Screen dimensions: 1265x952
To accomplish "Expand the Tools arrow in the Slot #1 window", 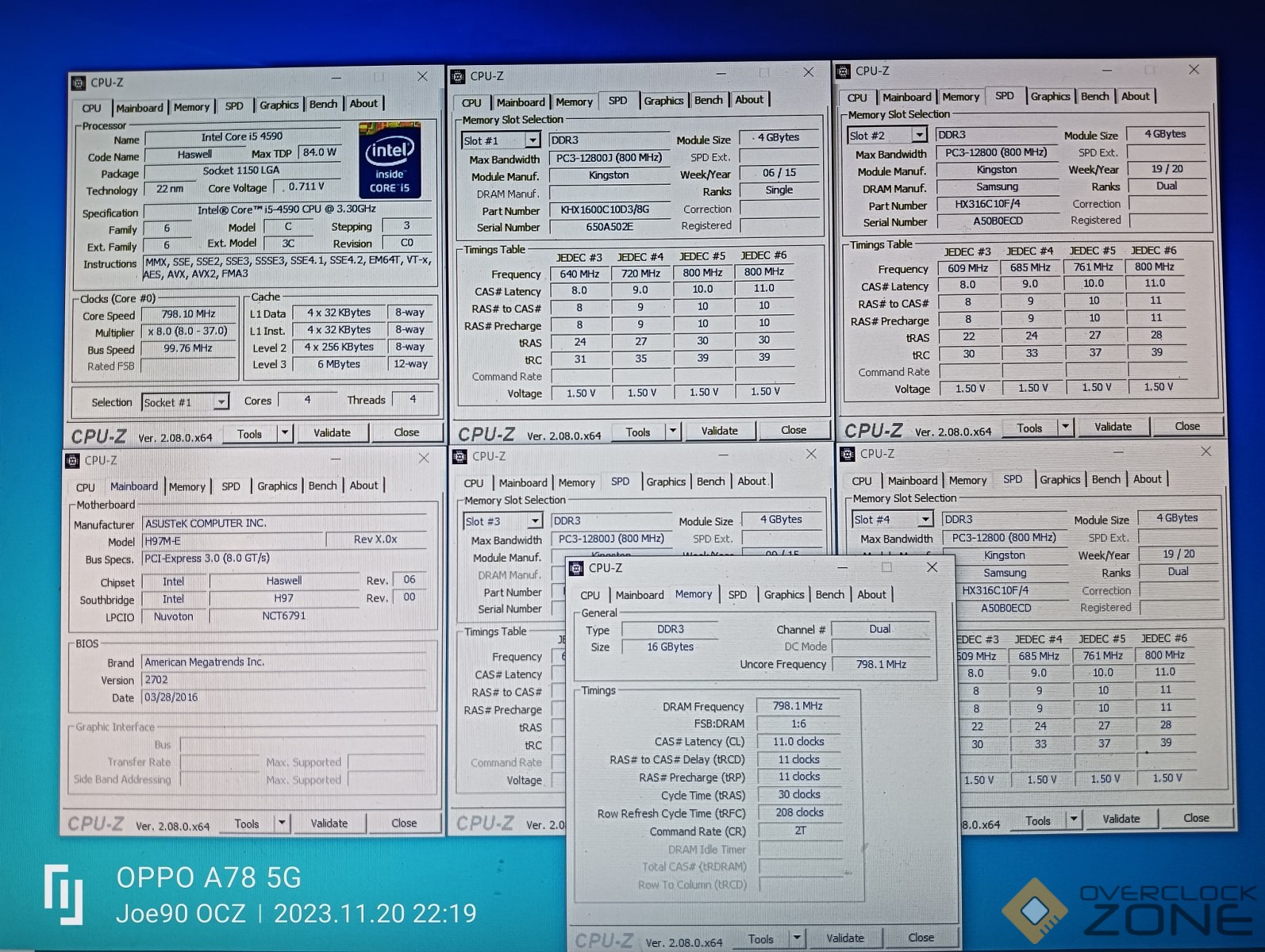I will (673, 431).
